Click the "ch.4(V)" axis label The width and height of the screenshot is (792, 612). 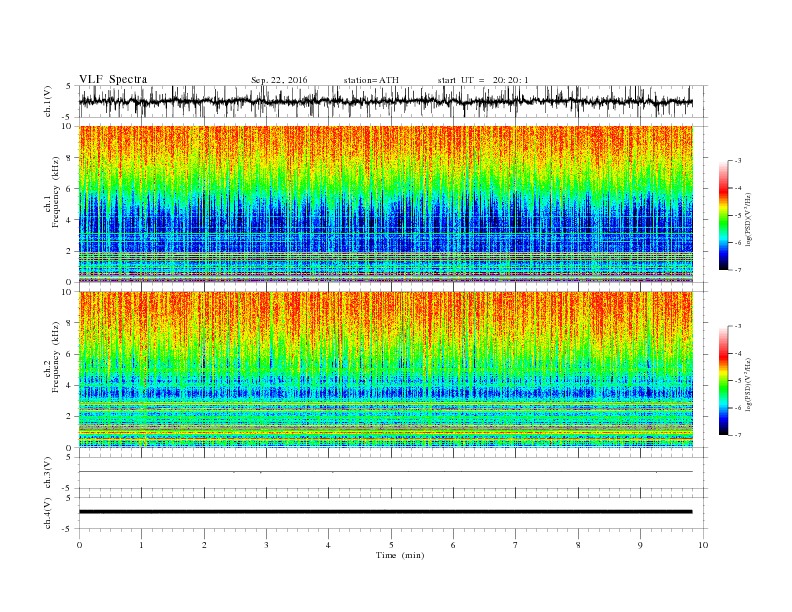pyautogui.click(x=48, y=513)
